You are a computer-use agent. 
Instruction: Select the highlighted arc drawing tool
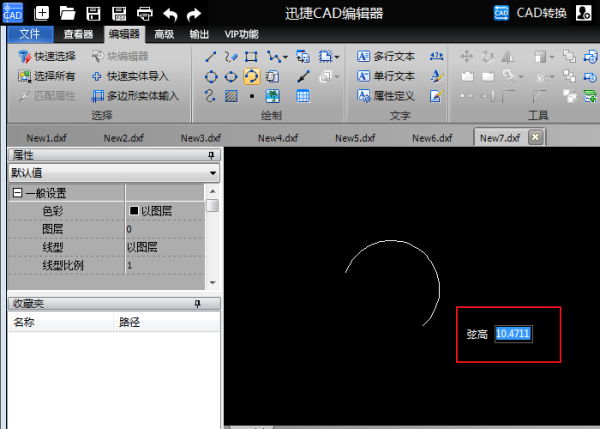coord(251,76)
